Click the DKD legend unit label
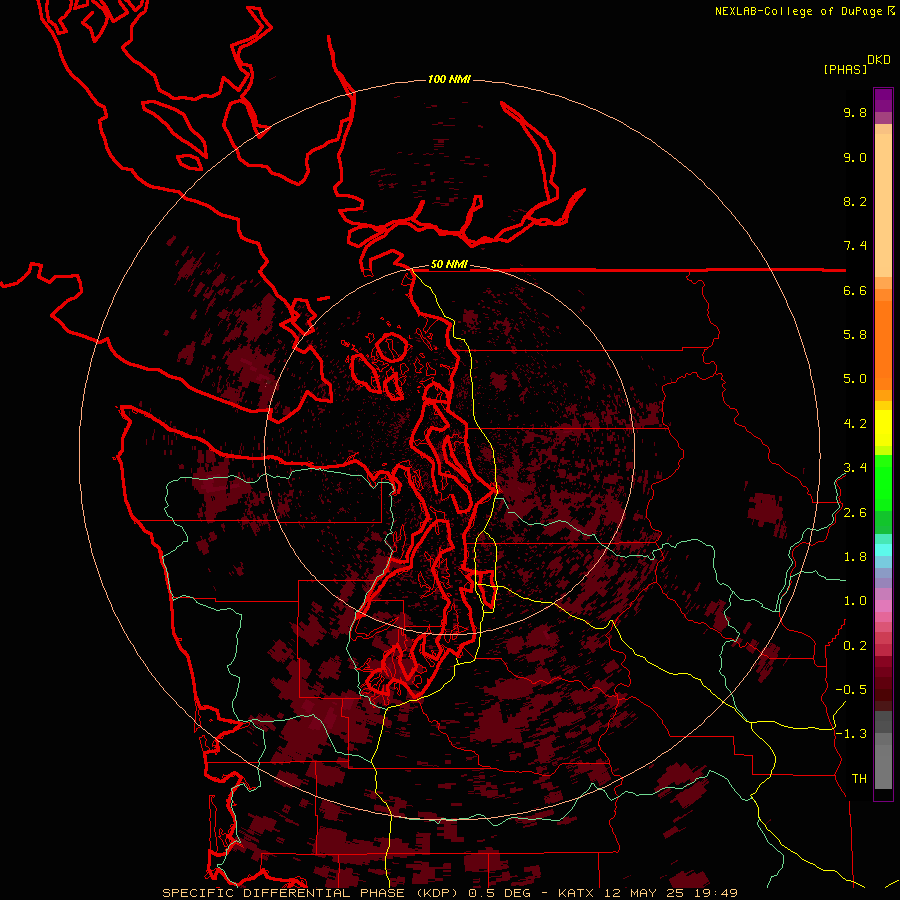The width and height of the screenshot is (900, 900). [879, 60]
